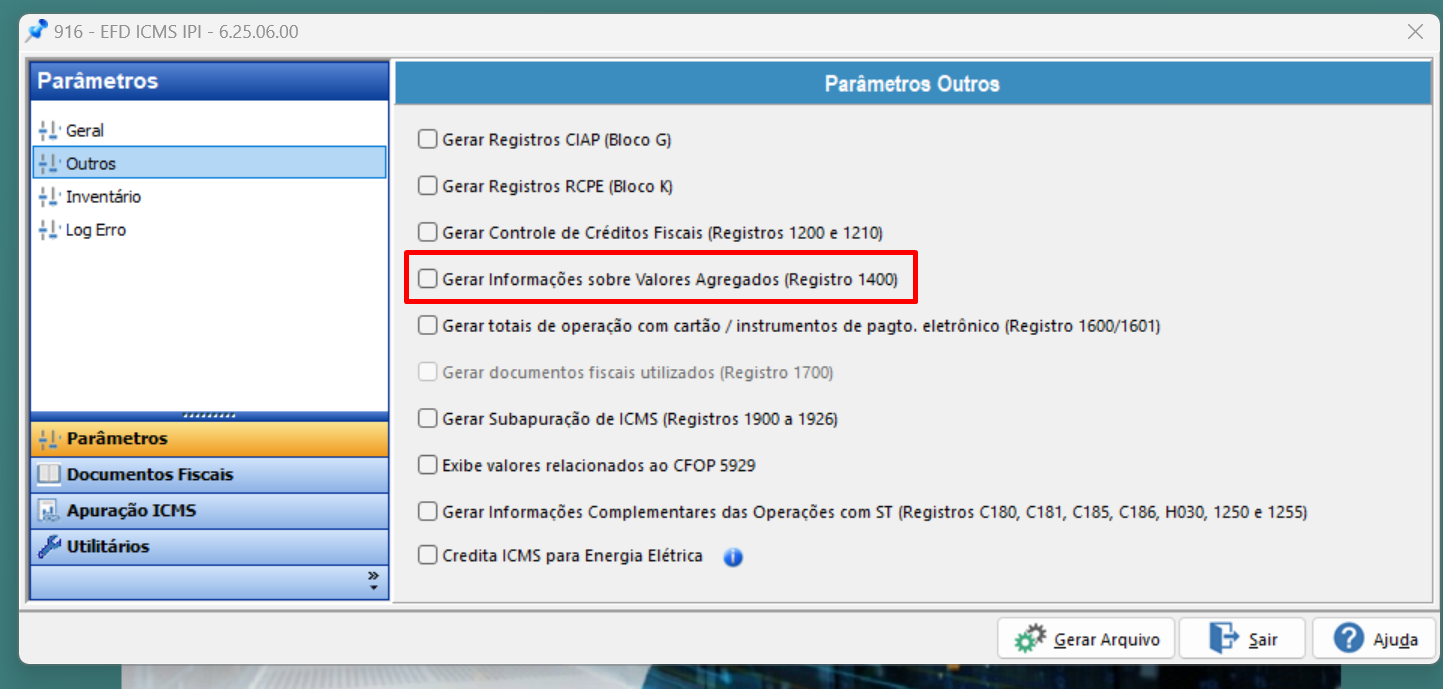The height and width of the screenshot is (689, 1443).
Task: Open the Documentos Fiscais section
Action: (x=209, y=474)
